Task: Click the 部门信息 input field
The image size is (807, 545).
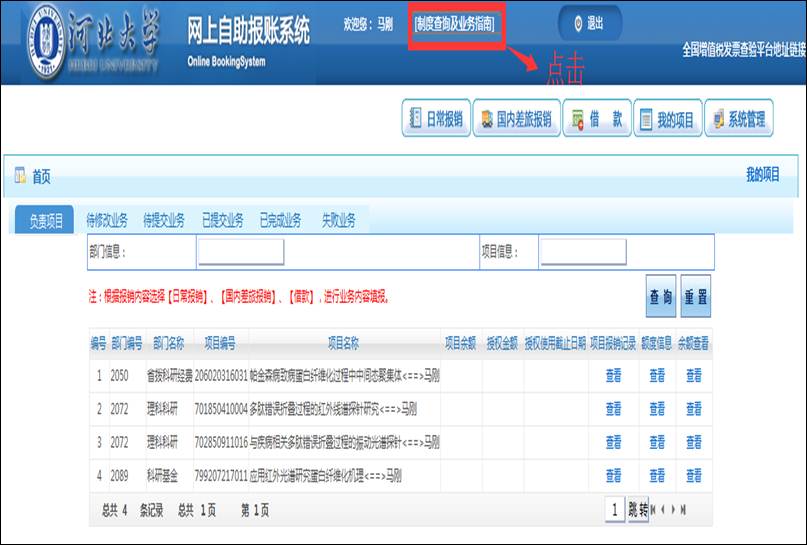Action: (x=240, y=252)
